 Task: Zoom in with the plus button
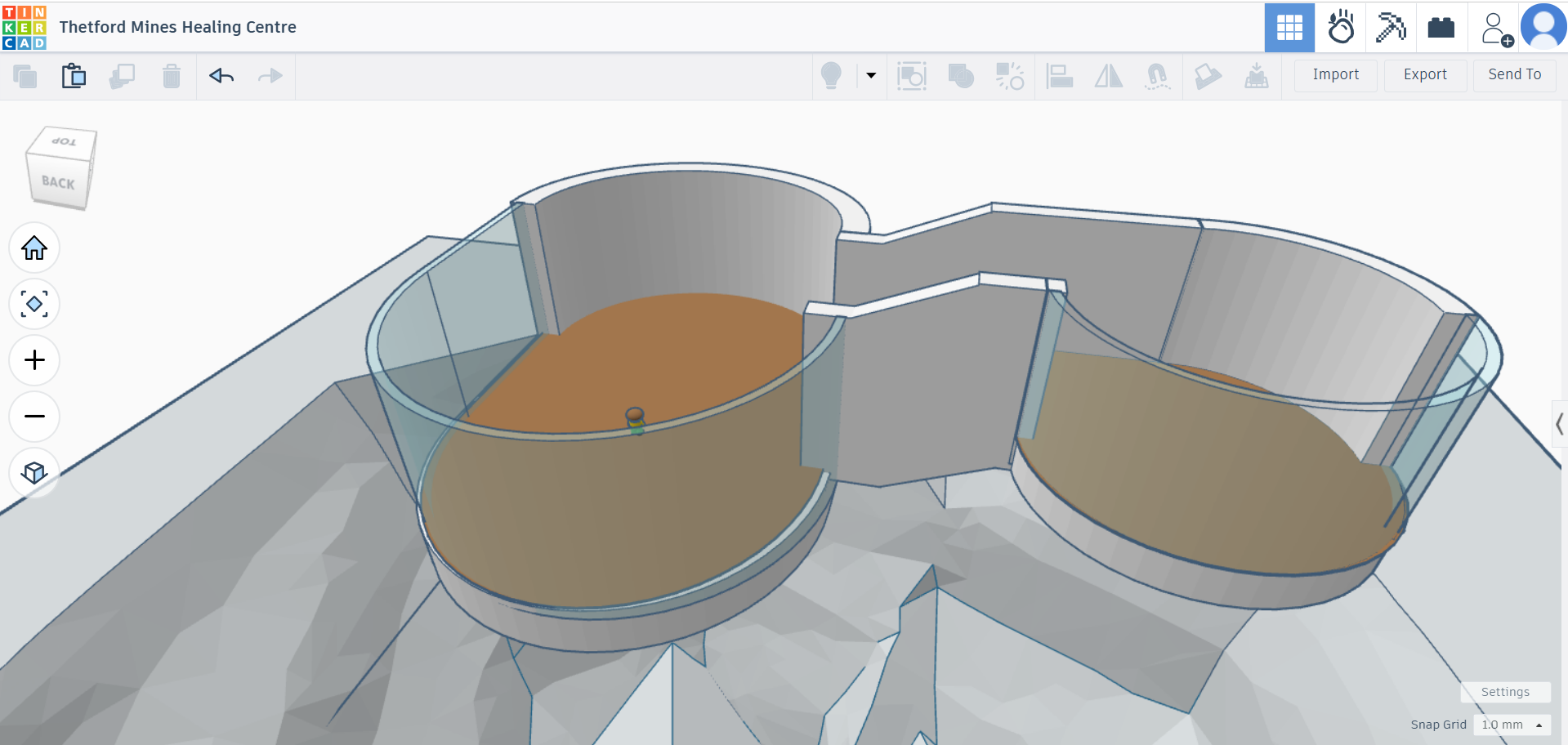pyautogui.click(x=34, y=360)
